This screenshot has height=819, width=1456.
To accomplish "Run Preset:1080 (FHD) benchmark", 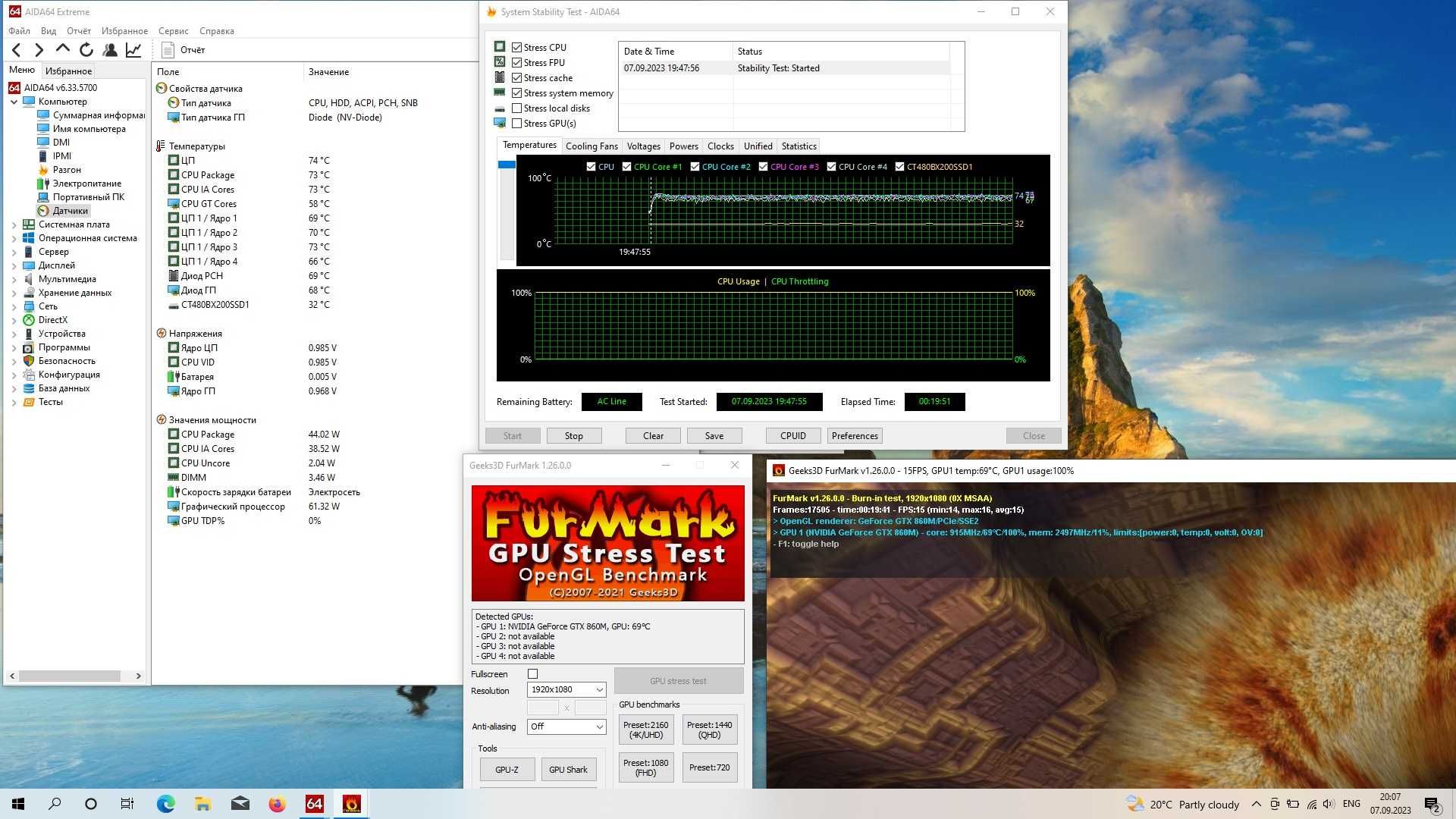I will tap(646, 767).
